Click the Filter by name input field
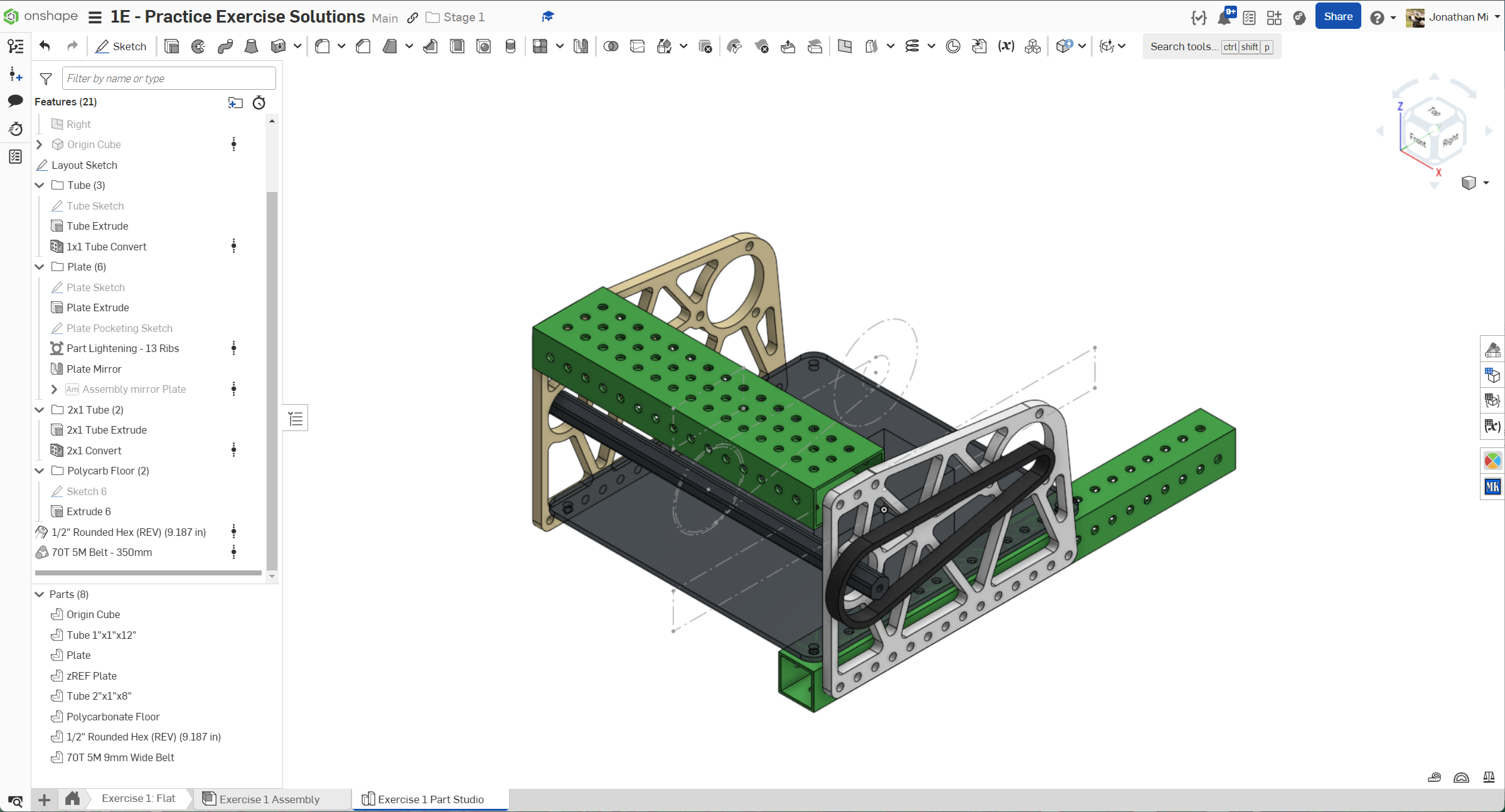 [169, 78]
